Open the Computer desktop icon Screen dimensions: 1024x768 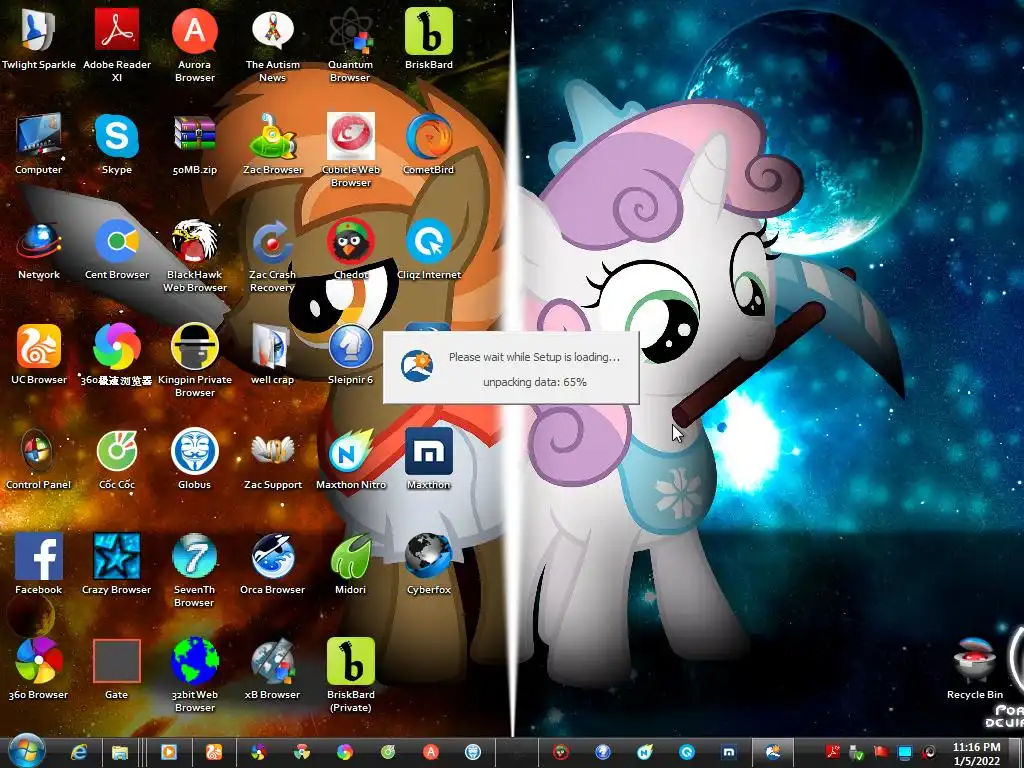[x=39, y=136]
